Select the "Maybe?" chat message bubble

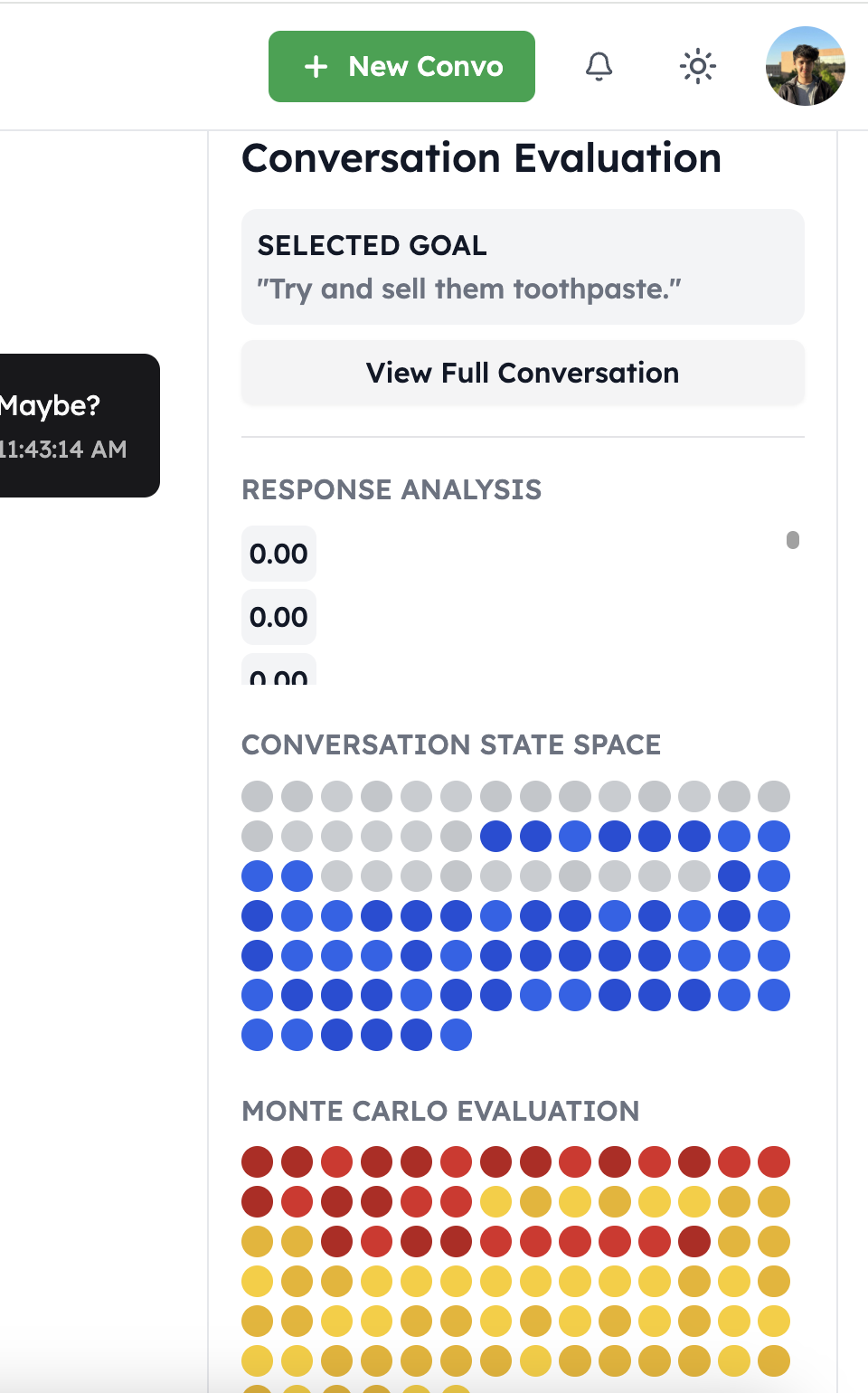pos(77,425)
